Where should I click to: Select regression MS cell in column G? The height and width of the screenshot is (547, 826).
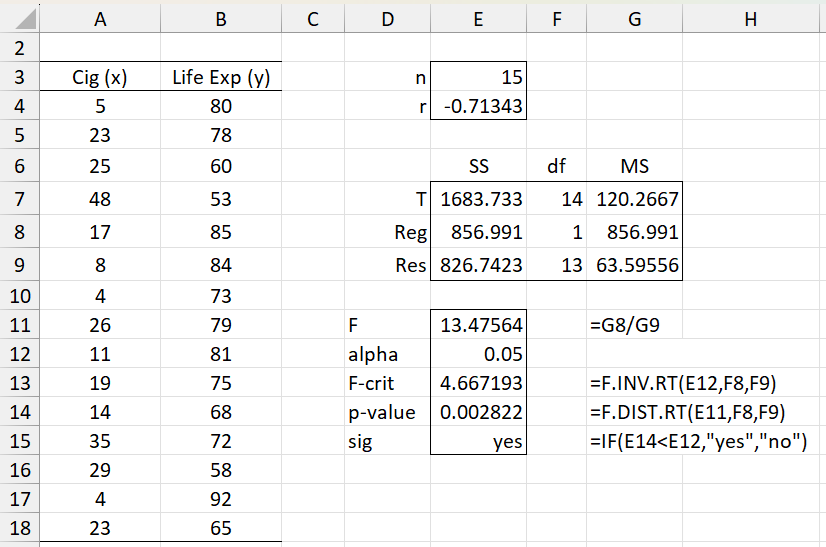point(635,232)
